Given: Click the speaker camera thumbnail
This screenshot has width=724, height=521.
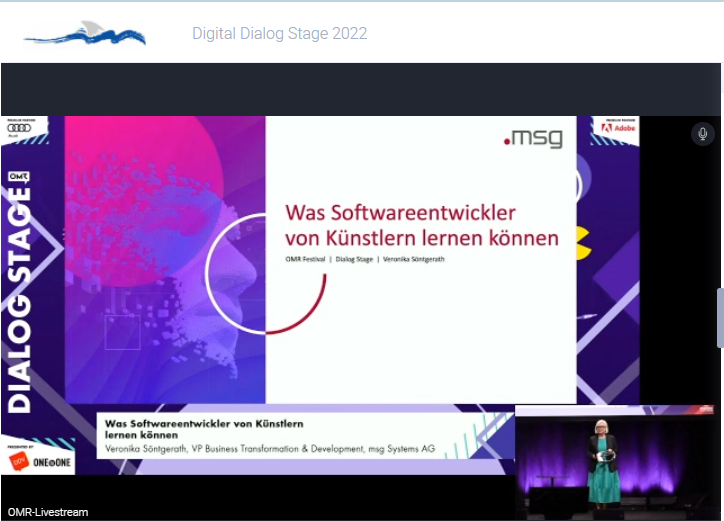Looking at the screenshot, I should (615, 463).
